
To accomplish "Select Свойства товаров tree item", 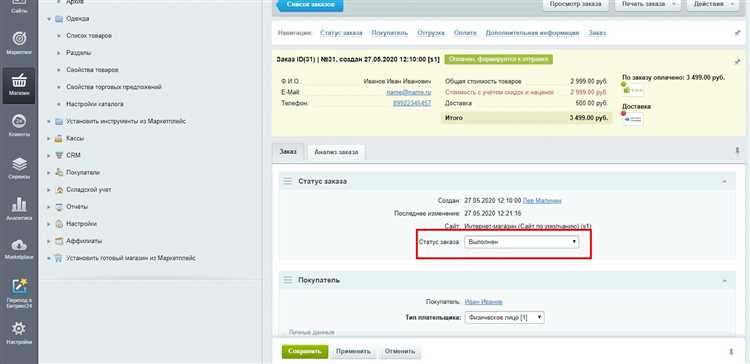I will pos(92,70).
